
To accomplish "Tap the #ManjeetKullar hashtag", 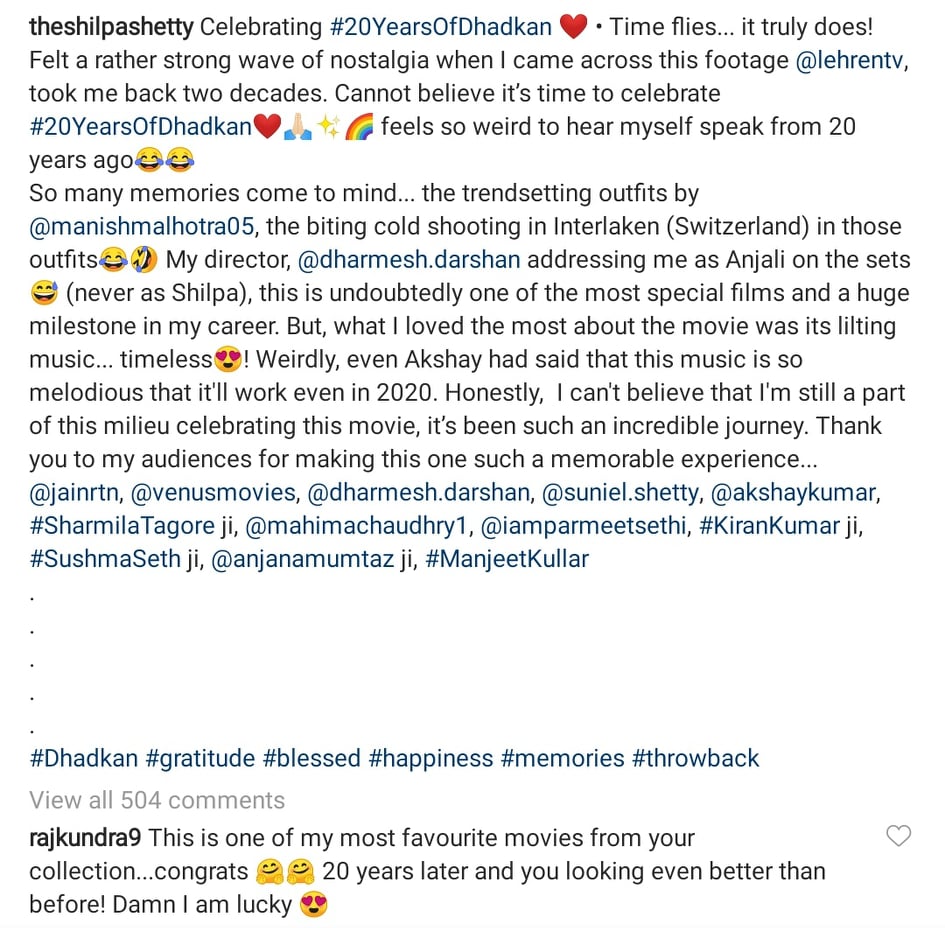I will pyautogui.click(x=507, y=559).
